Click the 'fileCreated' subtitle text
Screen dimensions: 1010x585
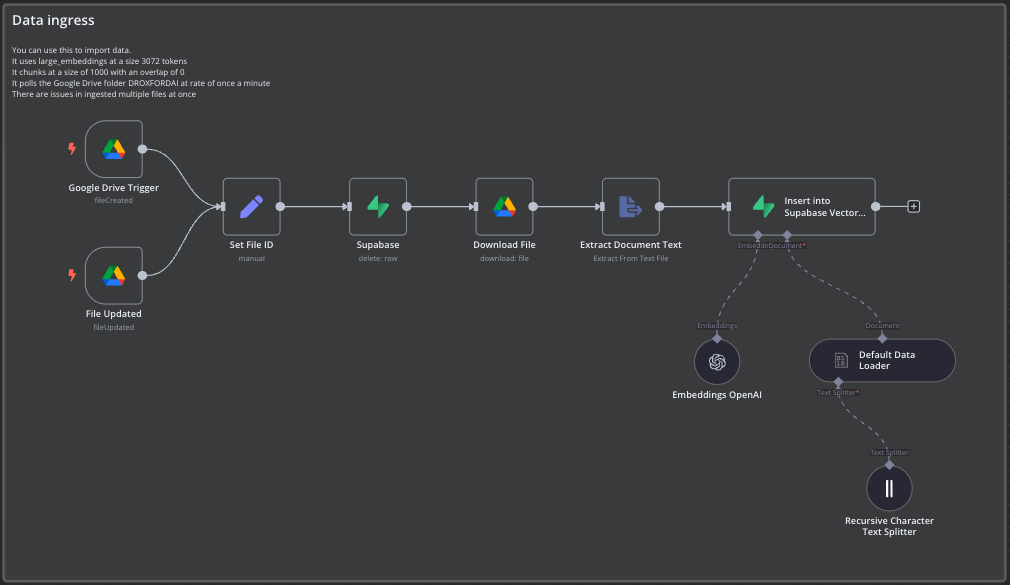(113, 200)
